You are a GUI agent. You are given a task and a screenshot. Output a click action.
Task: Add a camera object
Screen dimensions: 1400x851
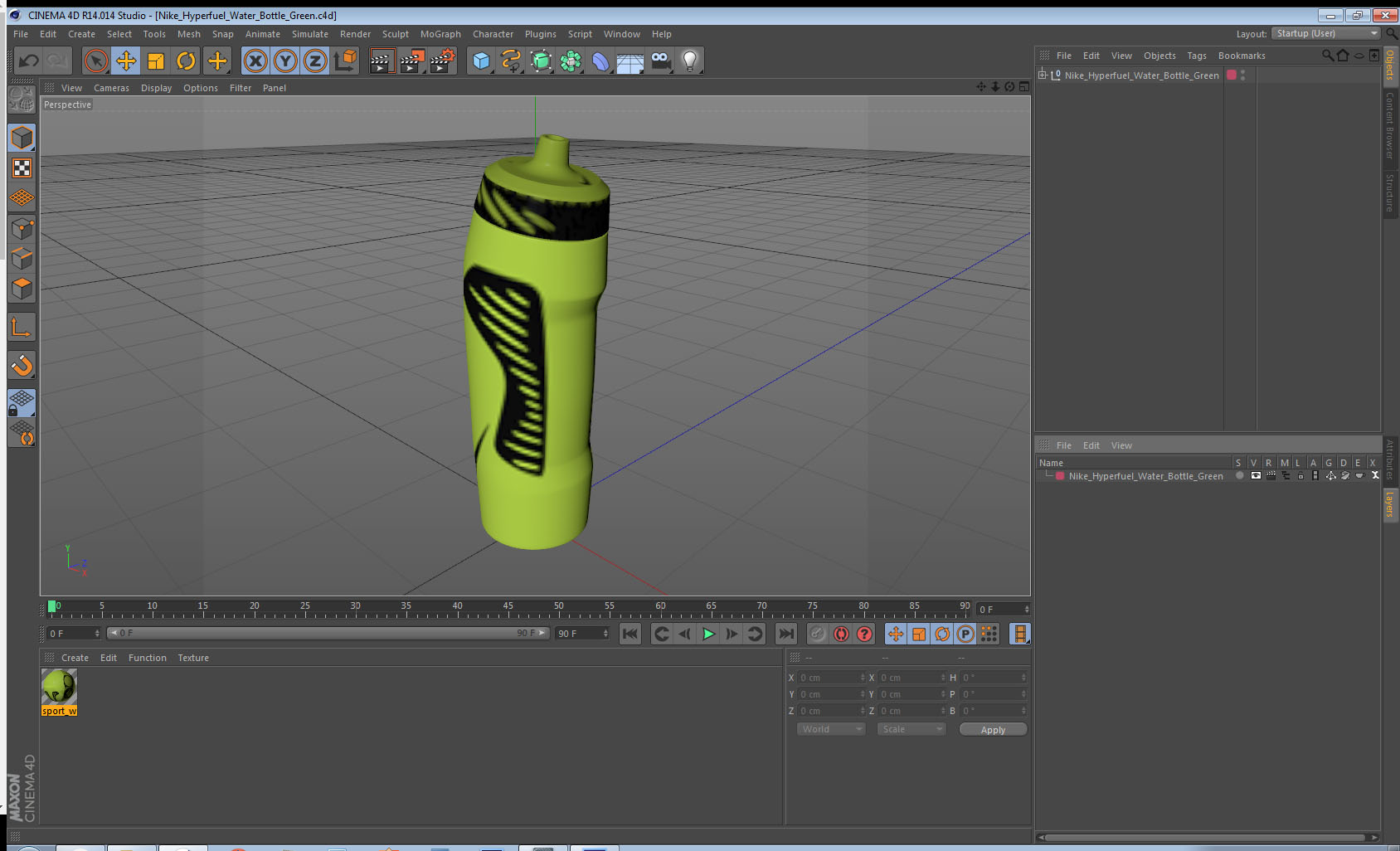point(660,61)
